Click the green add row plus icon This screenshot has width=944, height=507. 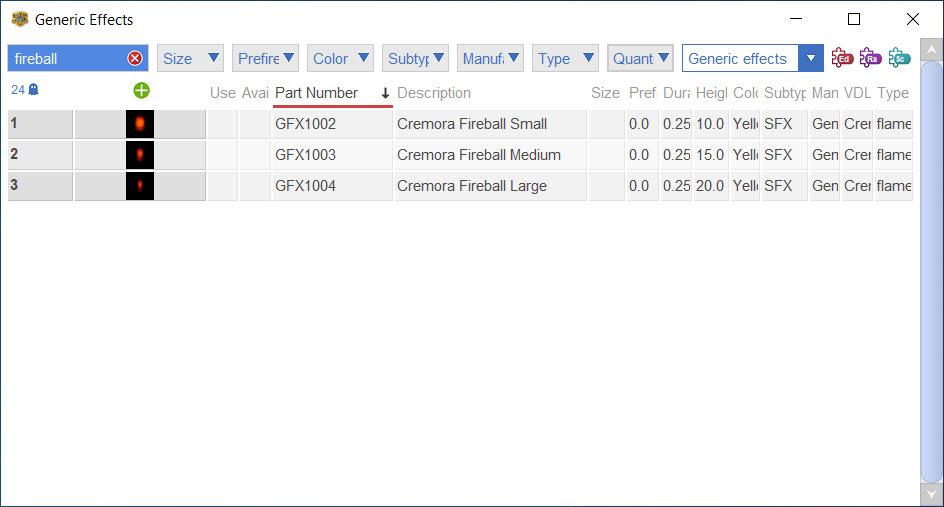pos(141,91)
